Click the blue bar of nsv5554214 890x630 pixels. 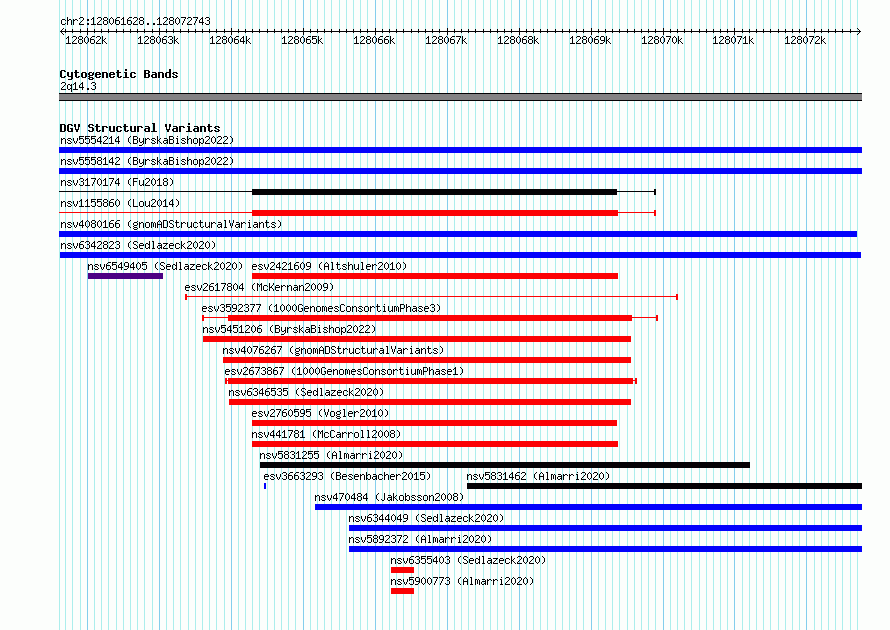pyautogui.click(x=460, y=150)
